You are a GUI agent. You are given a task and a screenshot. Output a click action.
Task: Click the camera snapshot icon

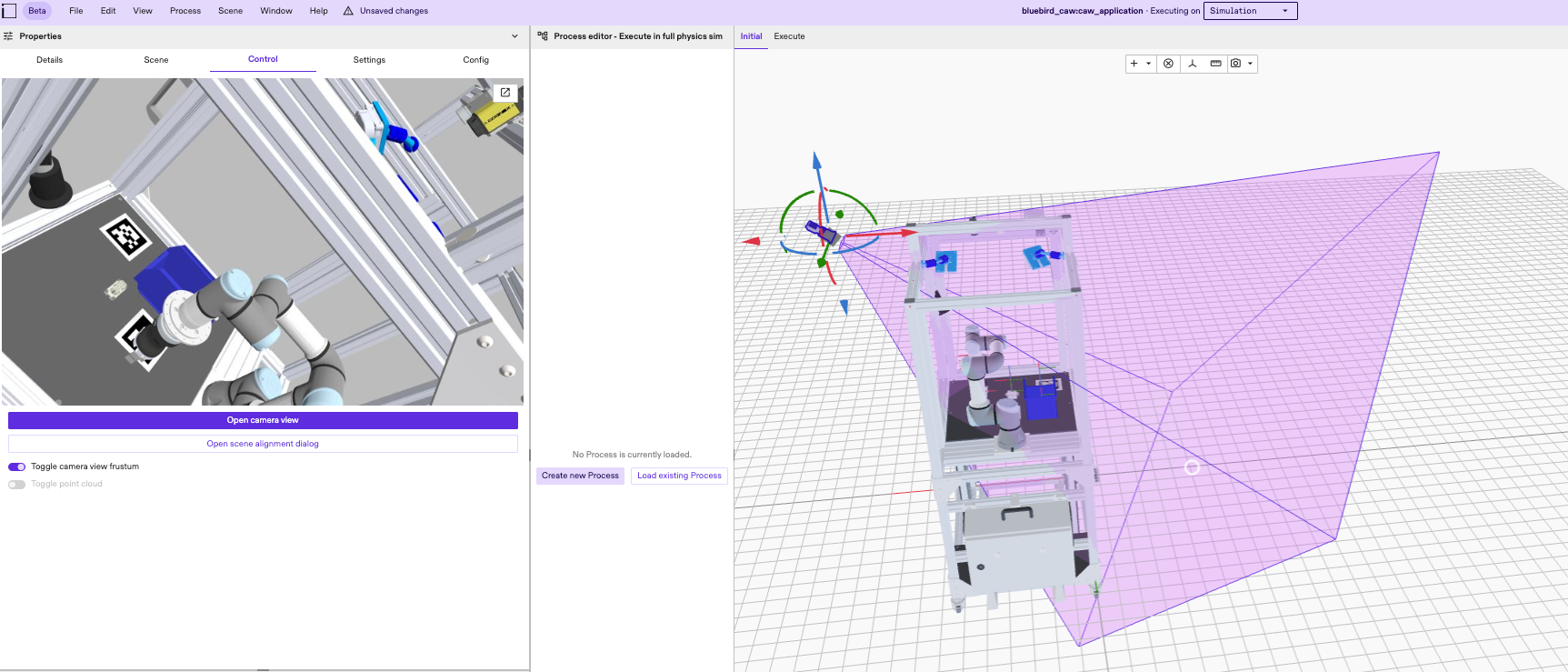1235,64
